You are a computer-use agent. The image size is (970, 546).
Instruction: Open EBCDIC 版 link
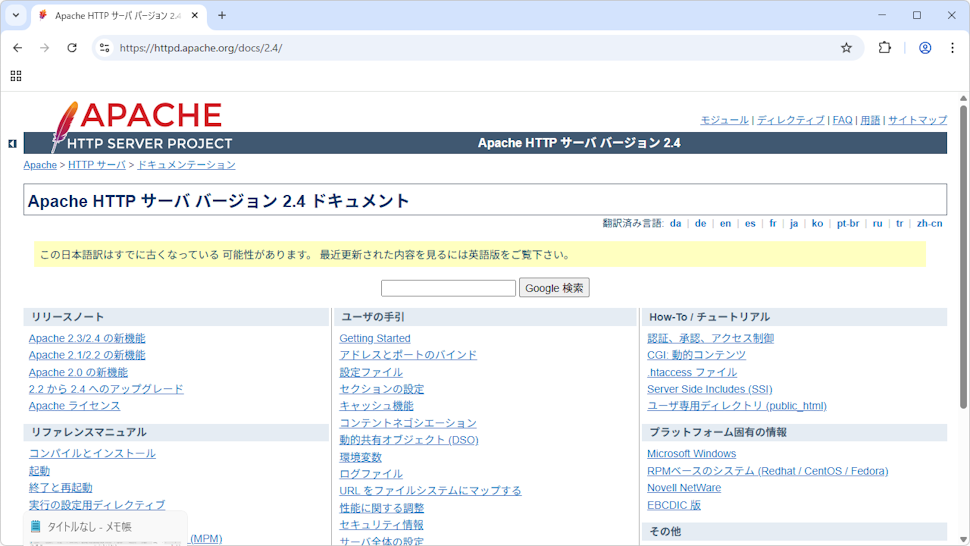tap(674, 505)
